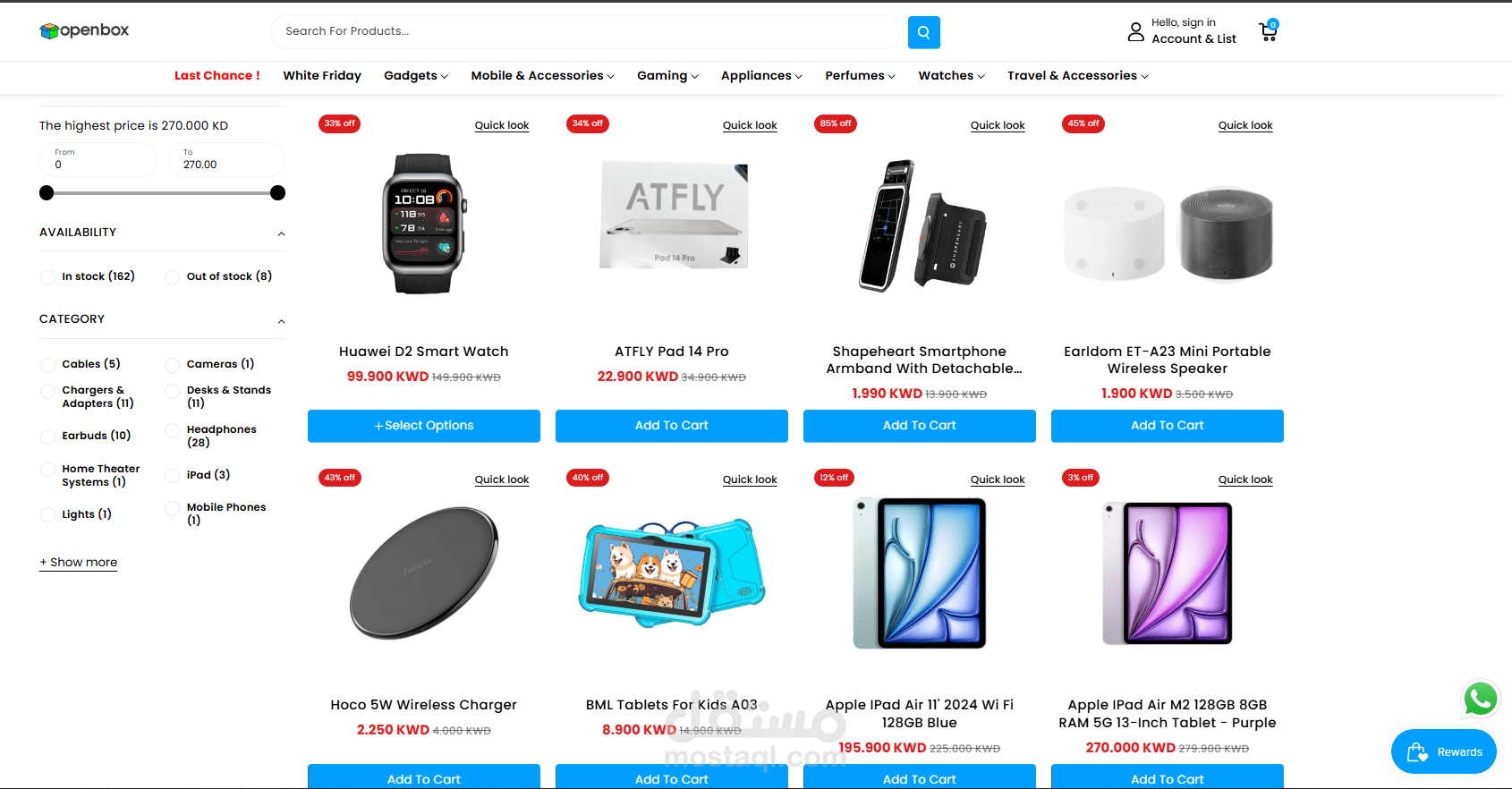
Task: Click the 85% off badge on Shapeheart armband
Action: pyautogui.click(x=836, y=123)
